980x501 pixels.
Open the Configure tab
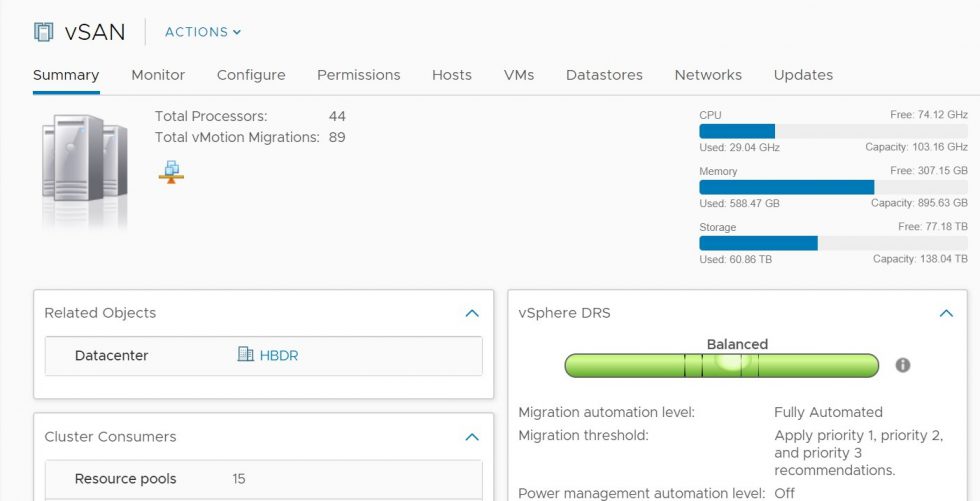coord(251,75)
